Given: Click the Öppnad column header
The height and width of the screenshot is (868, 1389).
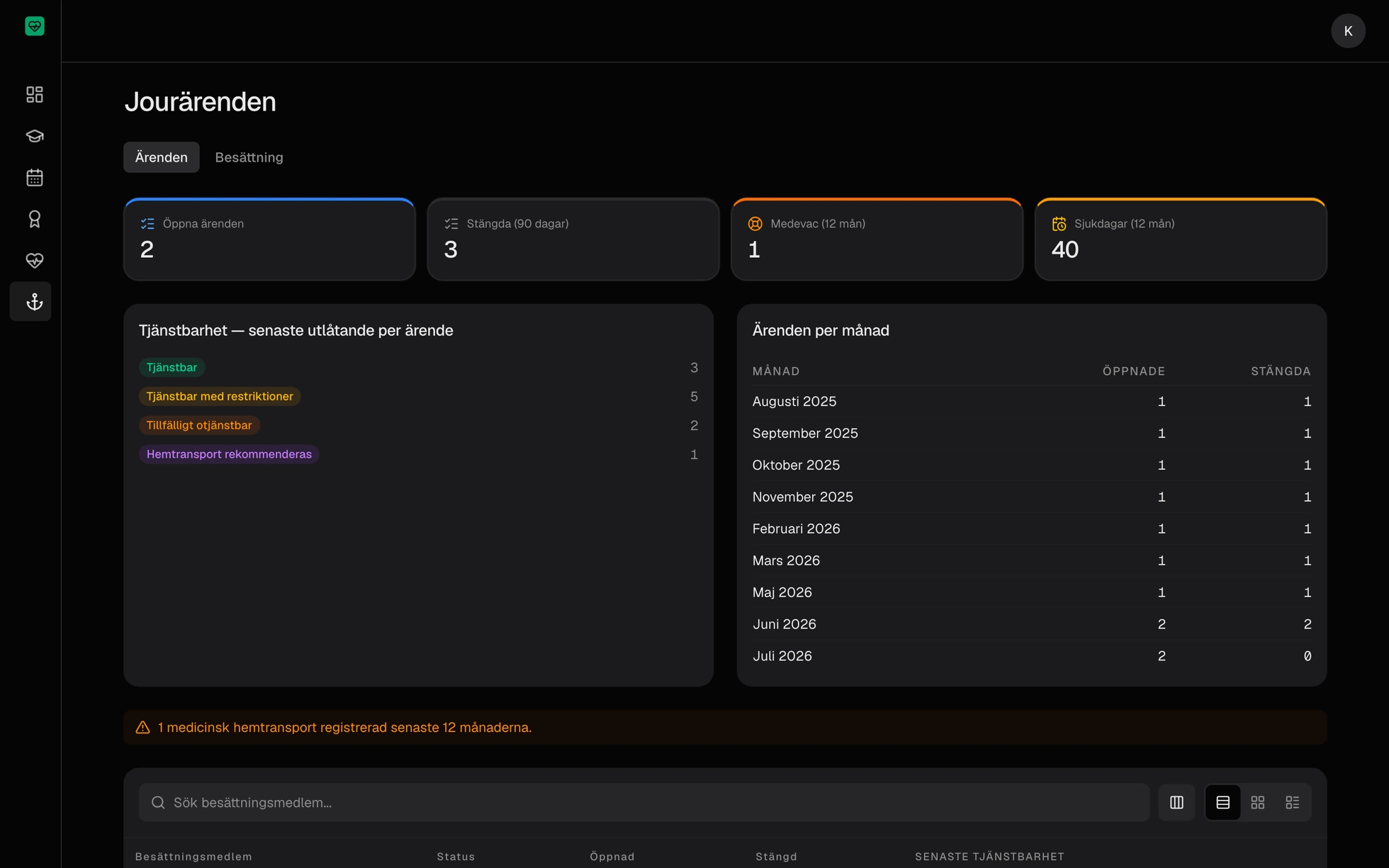Looking at the screenshot, I should (x=612, y=857).
